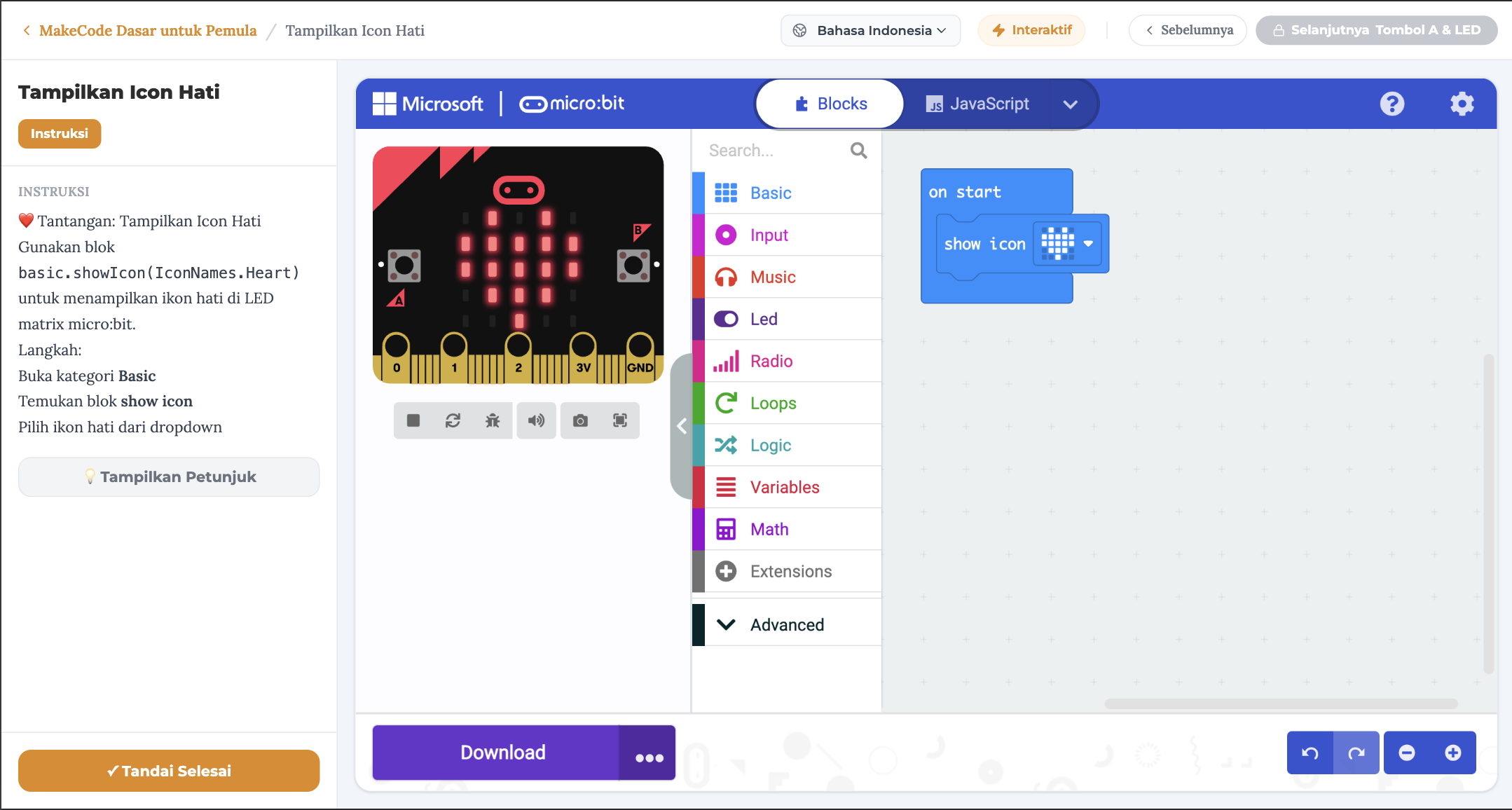This screenshot has height=810, width=1512.
Task: Open the Led blocks category
Action: [786, 319]
